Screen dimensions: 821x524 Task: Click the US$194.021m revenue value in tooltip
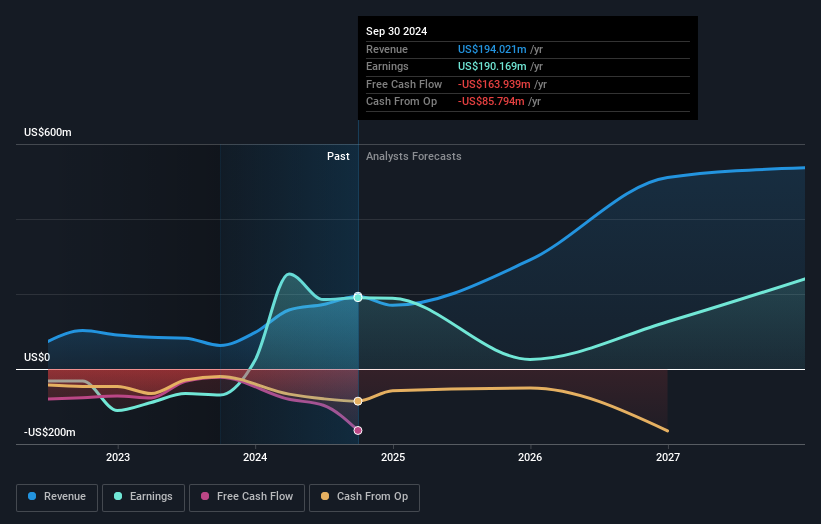click(492, 49)
